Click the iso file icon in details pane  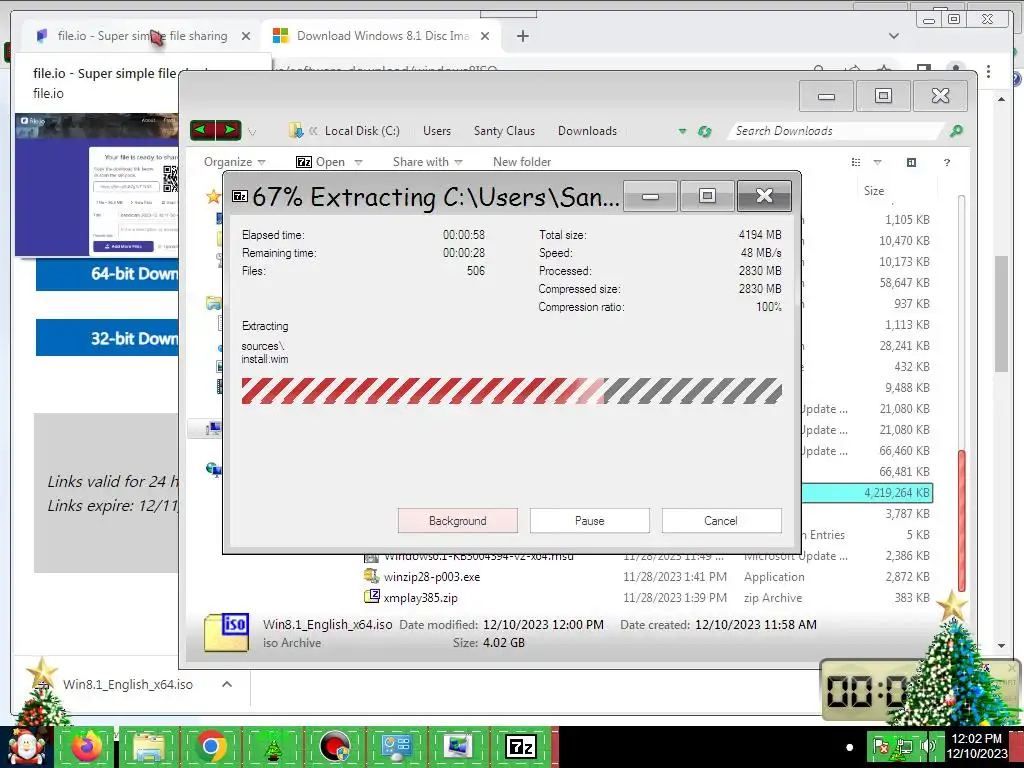pos(227,632)
